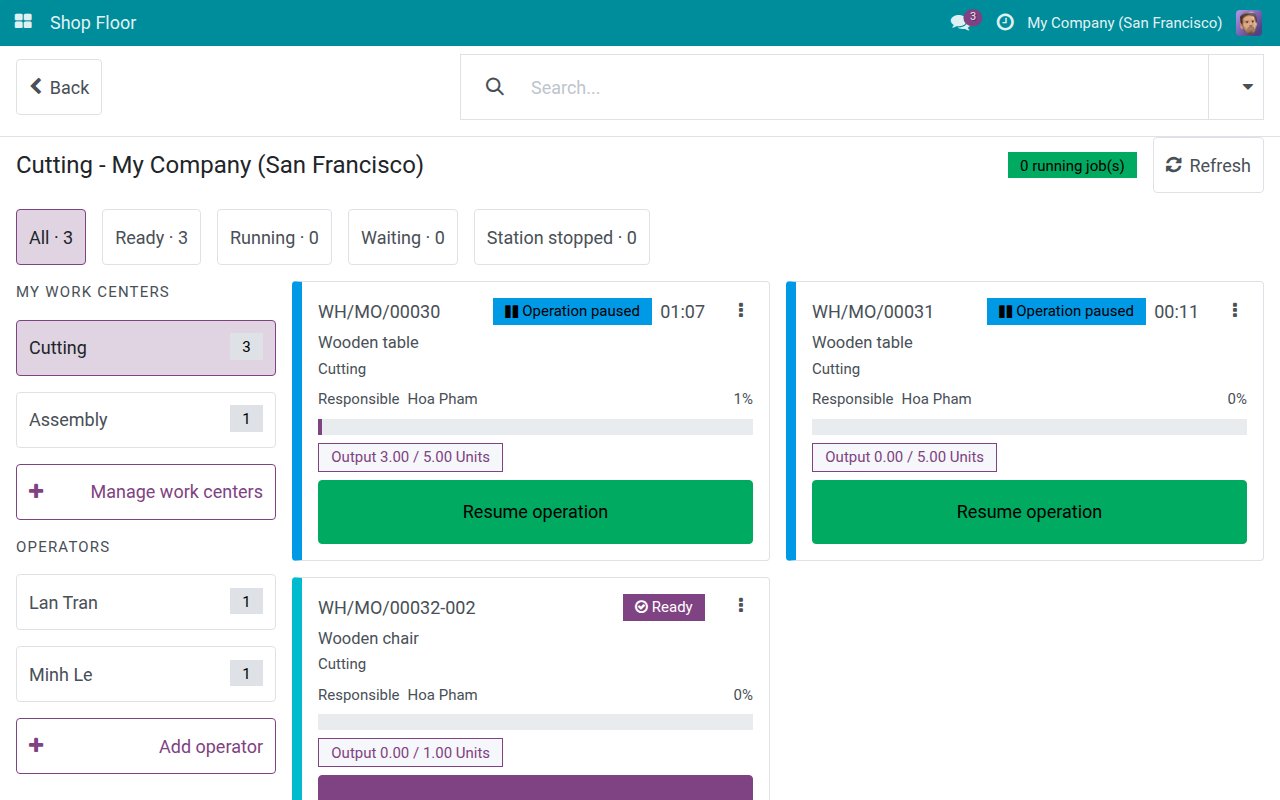
Task: Open the WH/MO/00031 kebab menu
Action: [1235, 311]
